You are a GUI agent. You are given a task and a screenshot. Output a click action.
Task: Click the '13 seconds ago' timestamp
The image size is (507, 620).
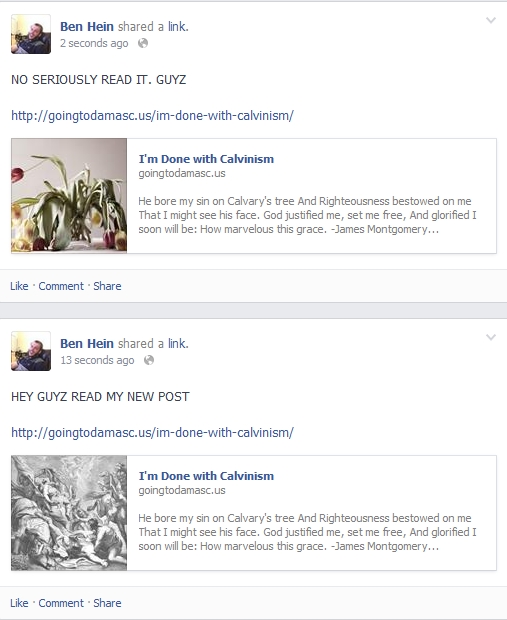coord(97,360)
